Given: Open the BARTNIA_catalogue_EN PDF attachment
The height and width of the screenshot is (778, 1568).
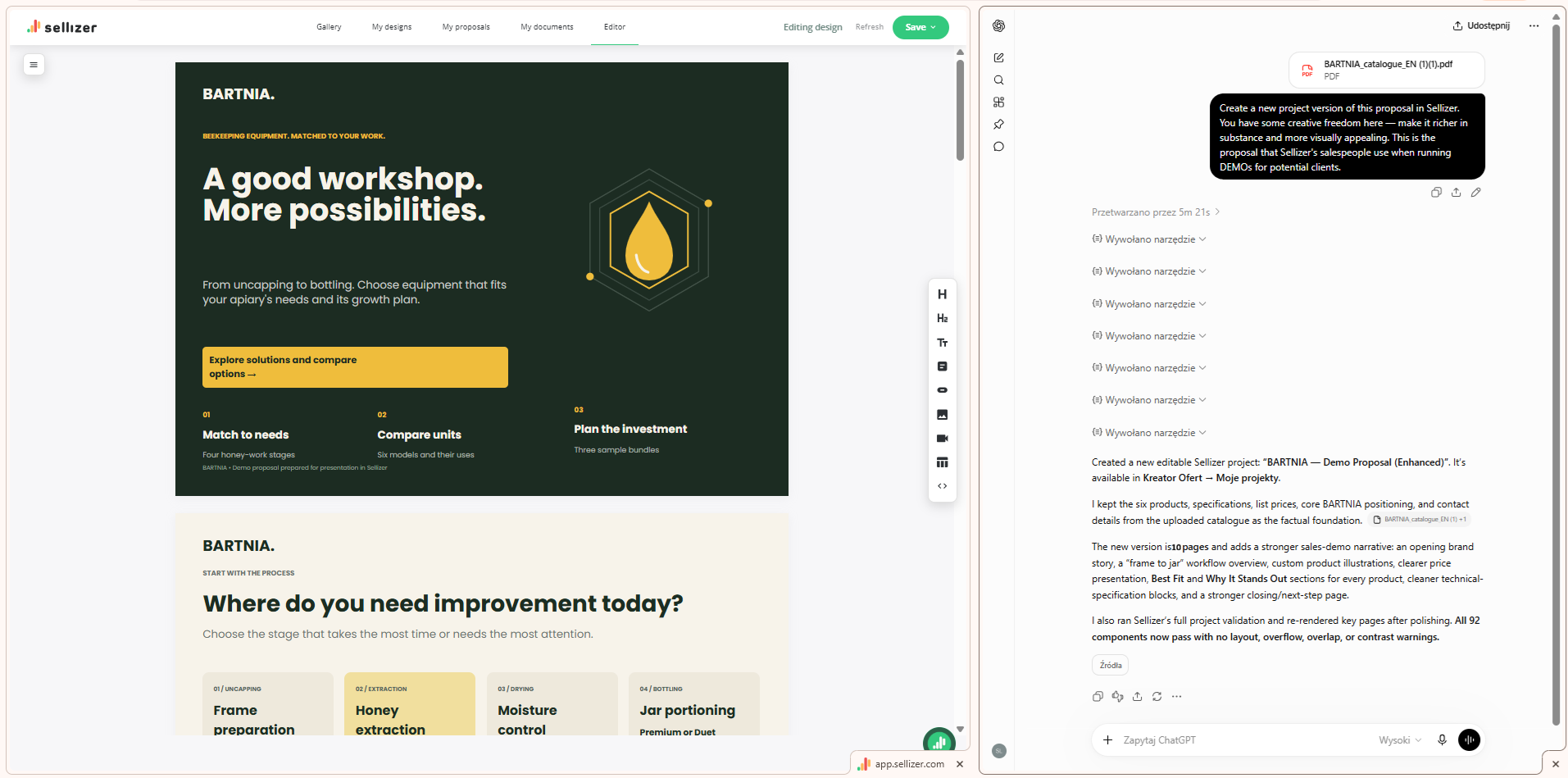Looking at the screenshot, I should (x=1386, y=70).
